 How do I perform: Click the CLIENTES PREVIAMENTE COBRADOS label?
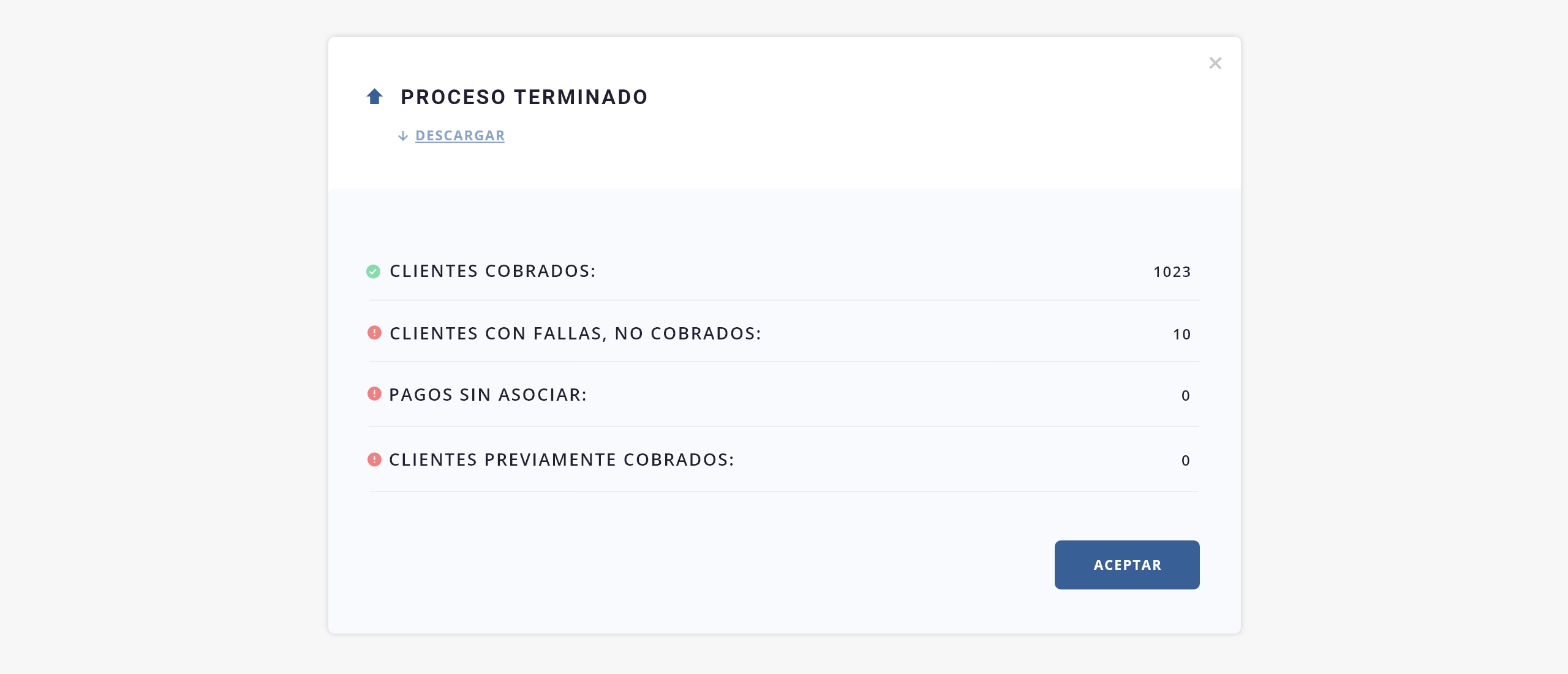(562, 460)
